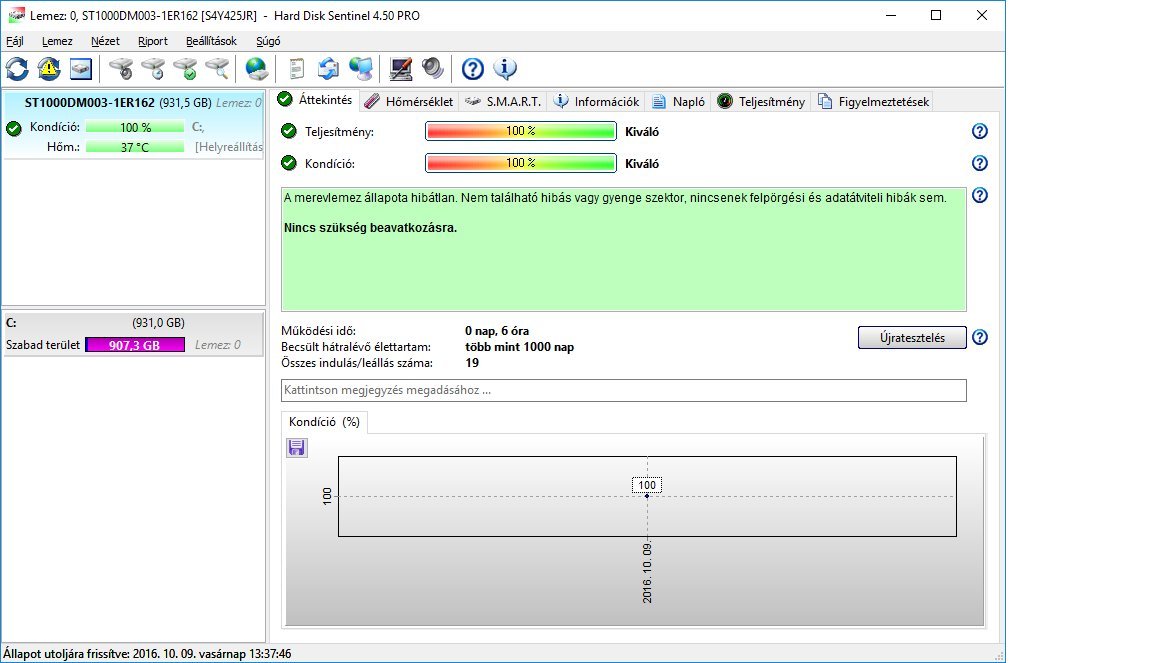The width and height of the screenshot is (1152, 663).
Task: Click help icon beside green status text box
Action: (979, 196)
